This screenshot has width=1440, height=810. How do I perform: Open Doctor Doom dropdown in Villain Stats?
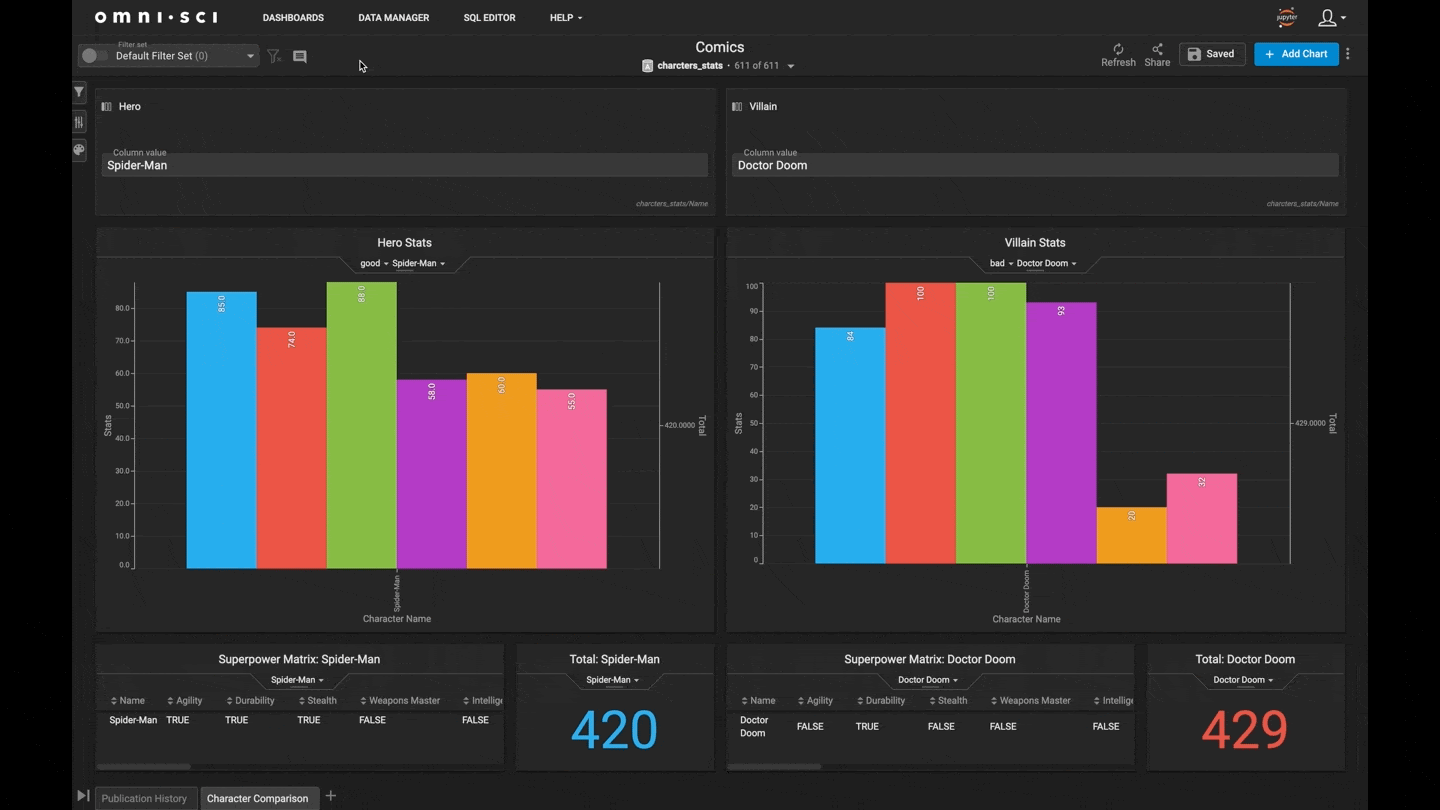1046,264
